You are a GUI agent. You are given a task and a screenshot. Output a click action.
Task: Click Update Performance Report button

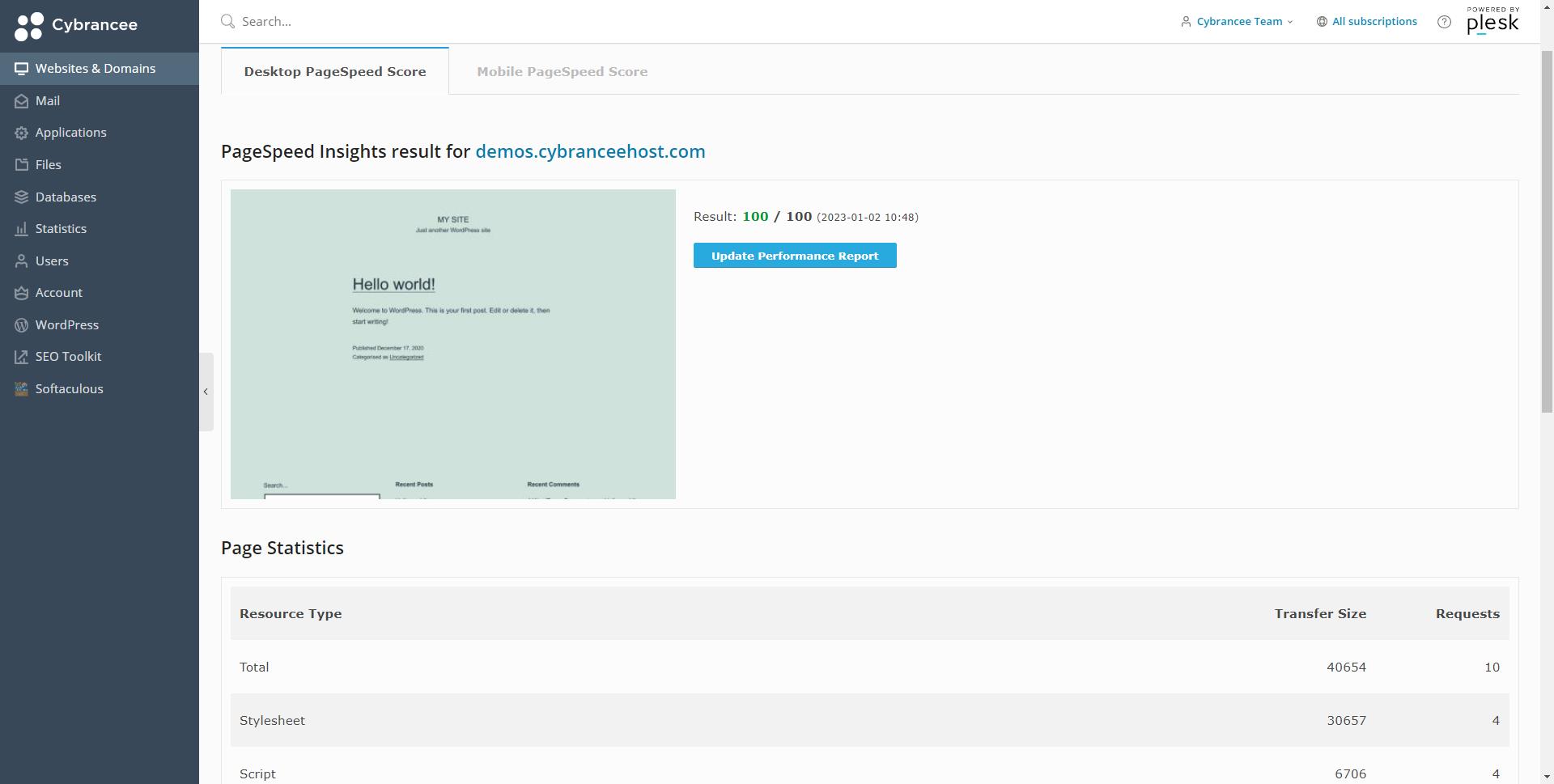click(795, 256)
